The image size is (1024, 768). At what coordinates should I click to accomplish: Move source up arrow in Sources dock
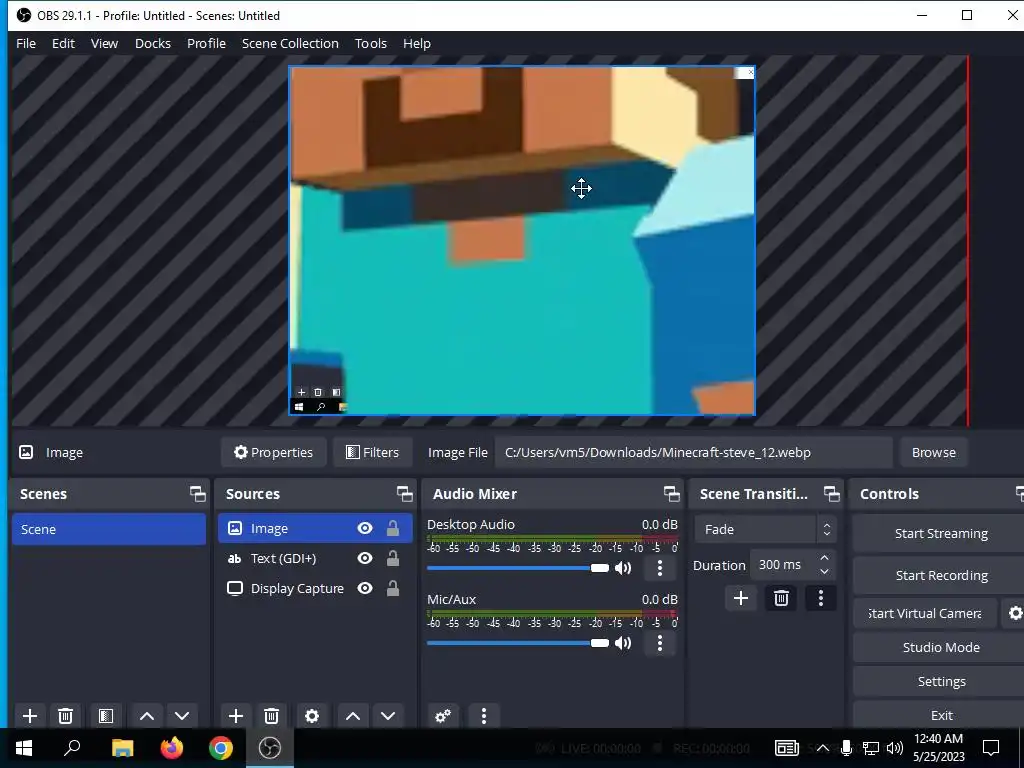pos(353,716)
